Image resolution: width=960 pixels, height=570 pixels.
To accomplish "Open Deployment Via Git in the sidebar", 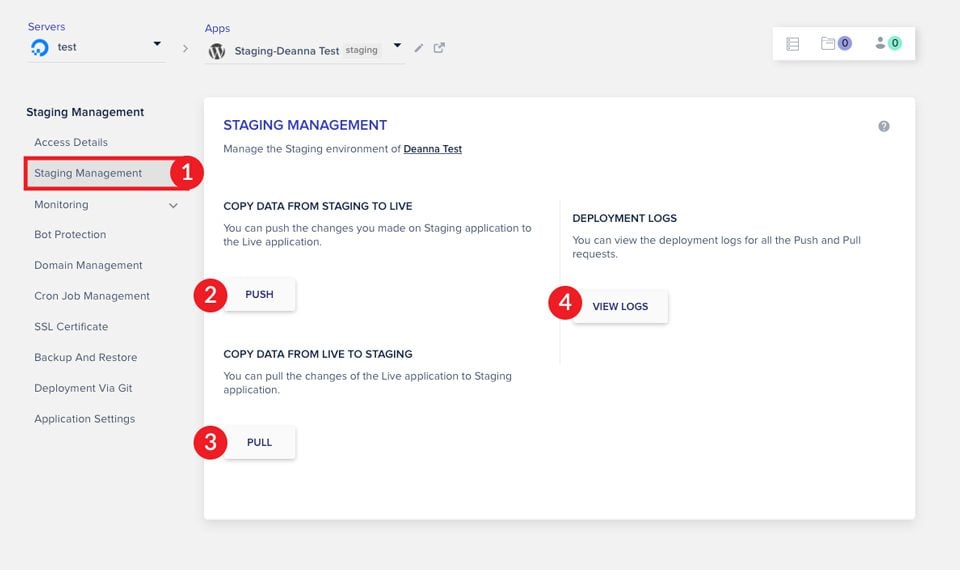I will tap(83, 388).
